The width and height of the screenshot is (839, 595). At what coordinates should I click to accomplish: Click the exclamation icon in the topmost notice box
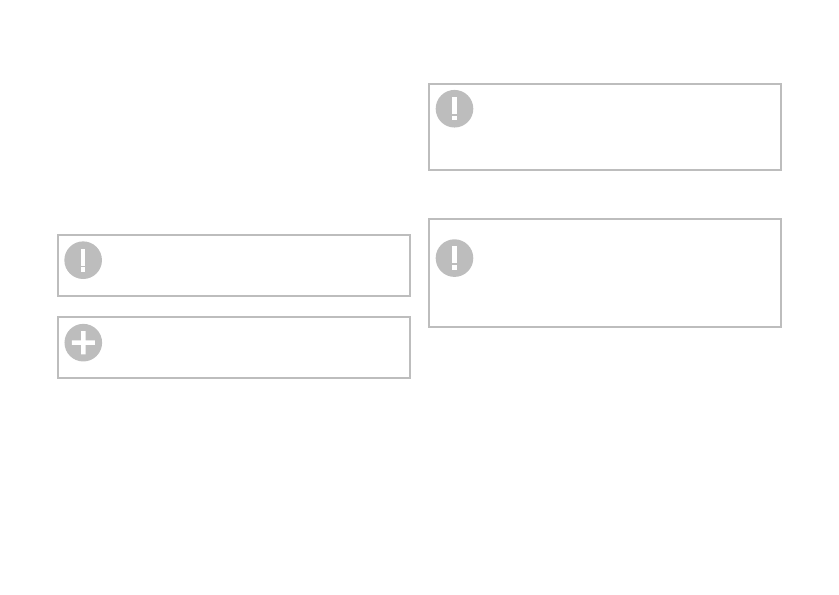click(454, 109)
